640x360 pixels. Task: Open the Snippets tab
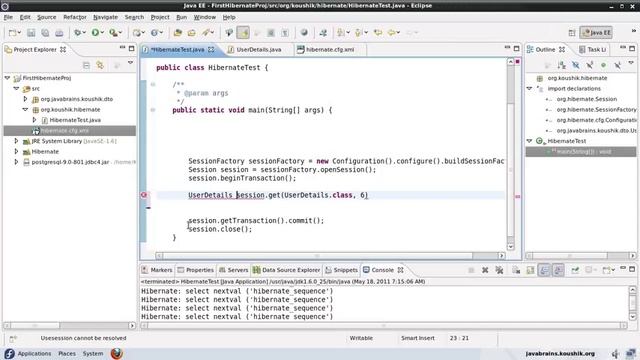(341, 270)
